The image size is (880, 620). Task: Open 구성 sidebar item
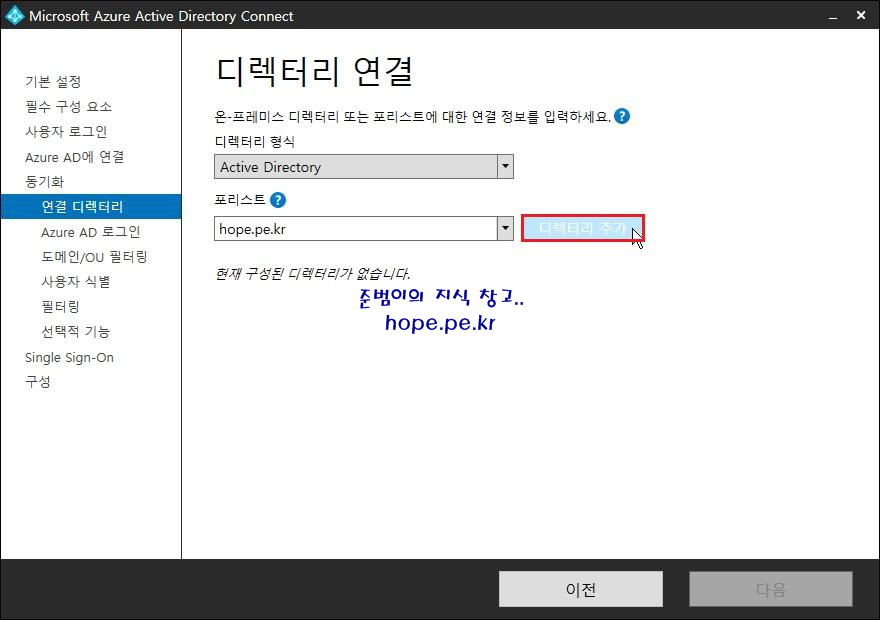pos(38,382)
